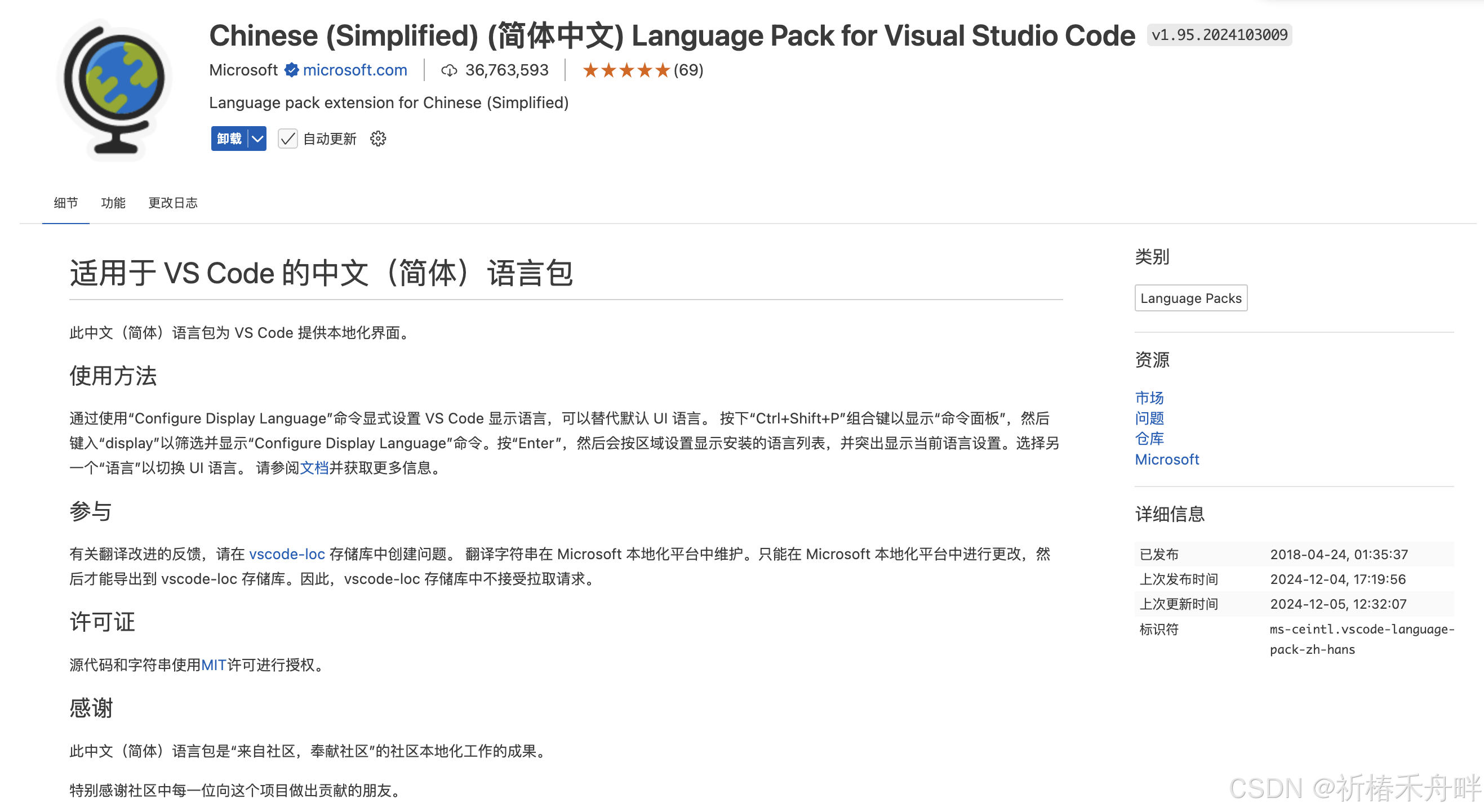
Task: Click the 'Language pack extension for Chinese' description
Action: [x=389, y=102]
